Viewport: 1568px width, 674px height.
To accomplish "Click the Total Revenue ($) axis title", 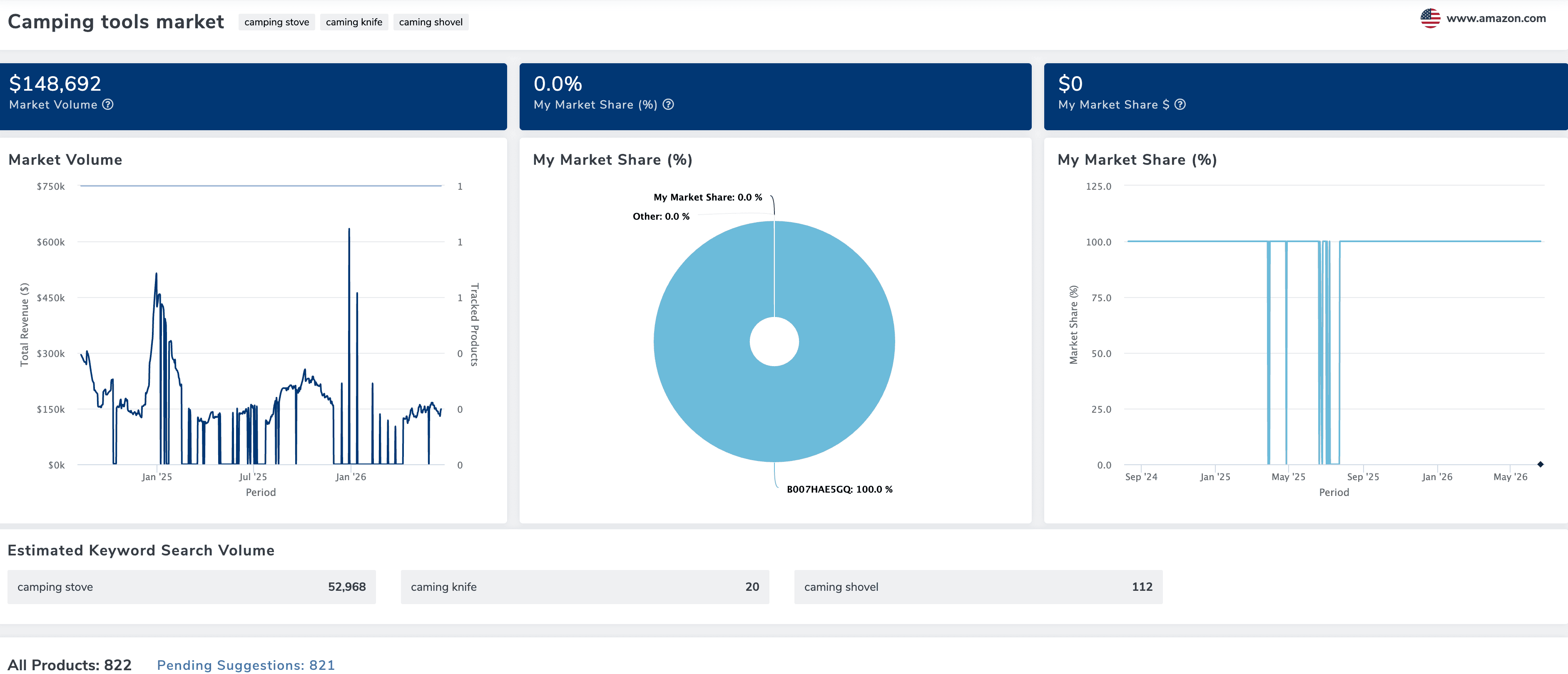I will (24, 325).
